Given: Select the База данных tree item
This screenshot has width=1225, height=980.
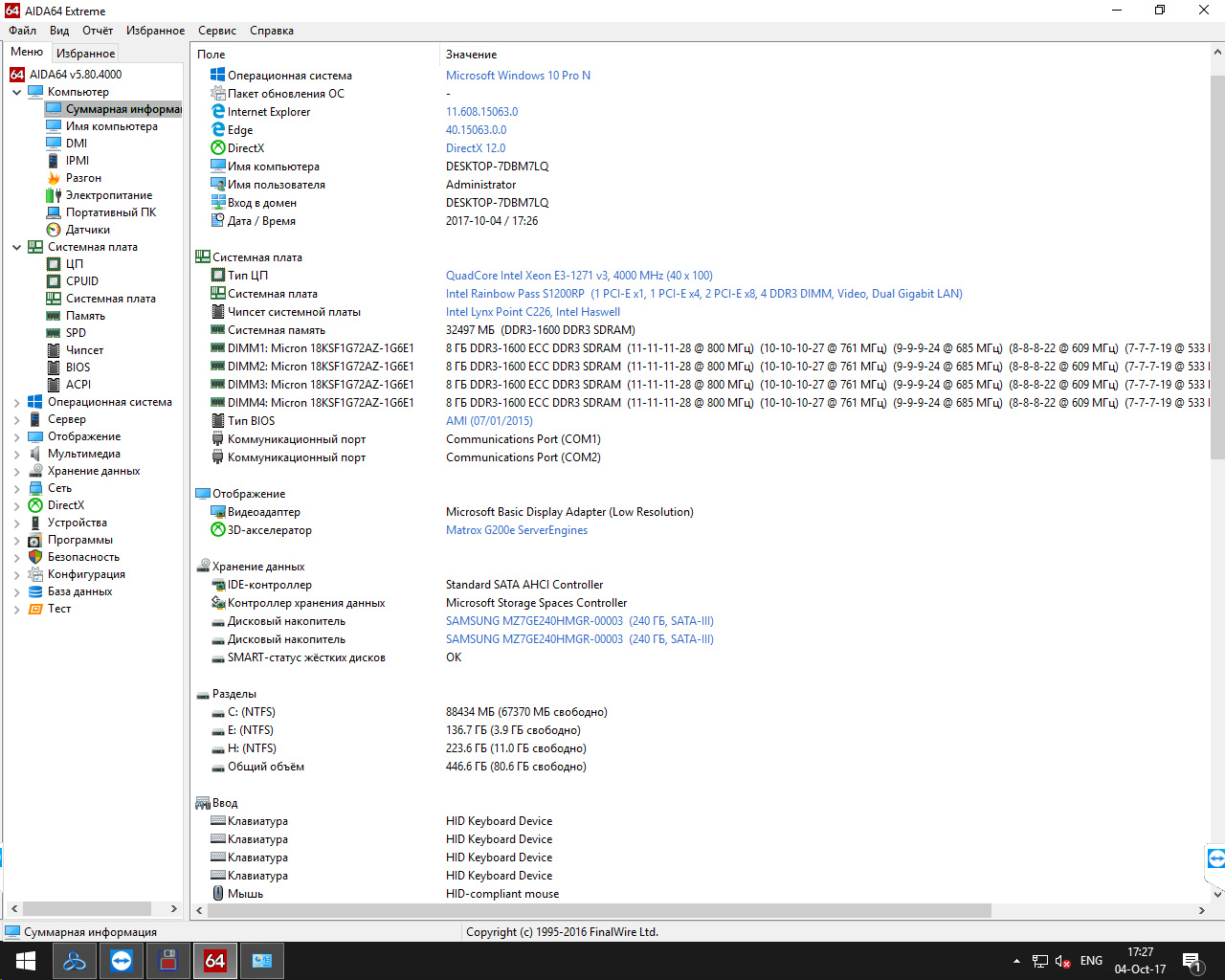Looking at the screenshot, I should (80, 591).
